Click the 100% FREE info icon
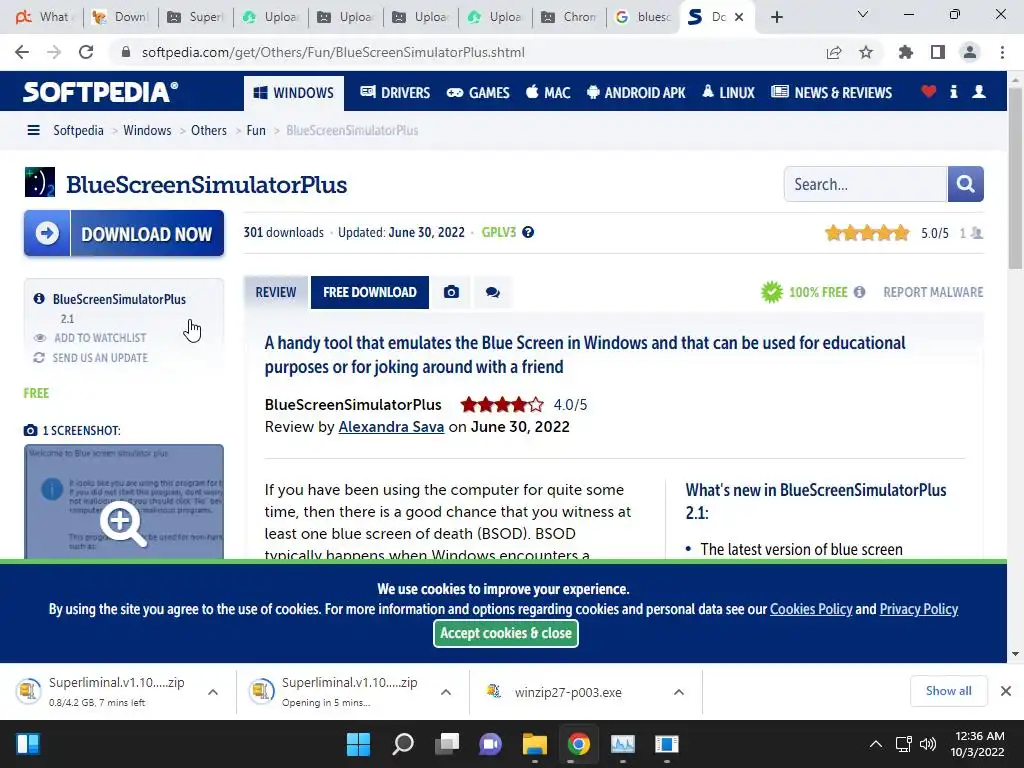Image resolution: width=1024 pixels, height=768 pixels. 859,292
